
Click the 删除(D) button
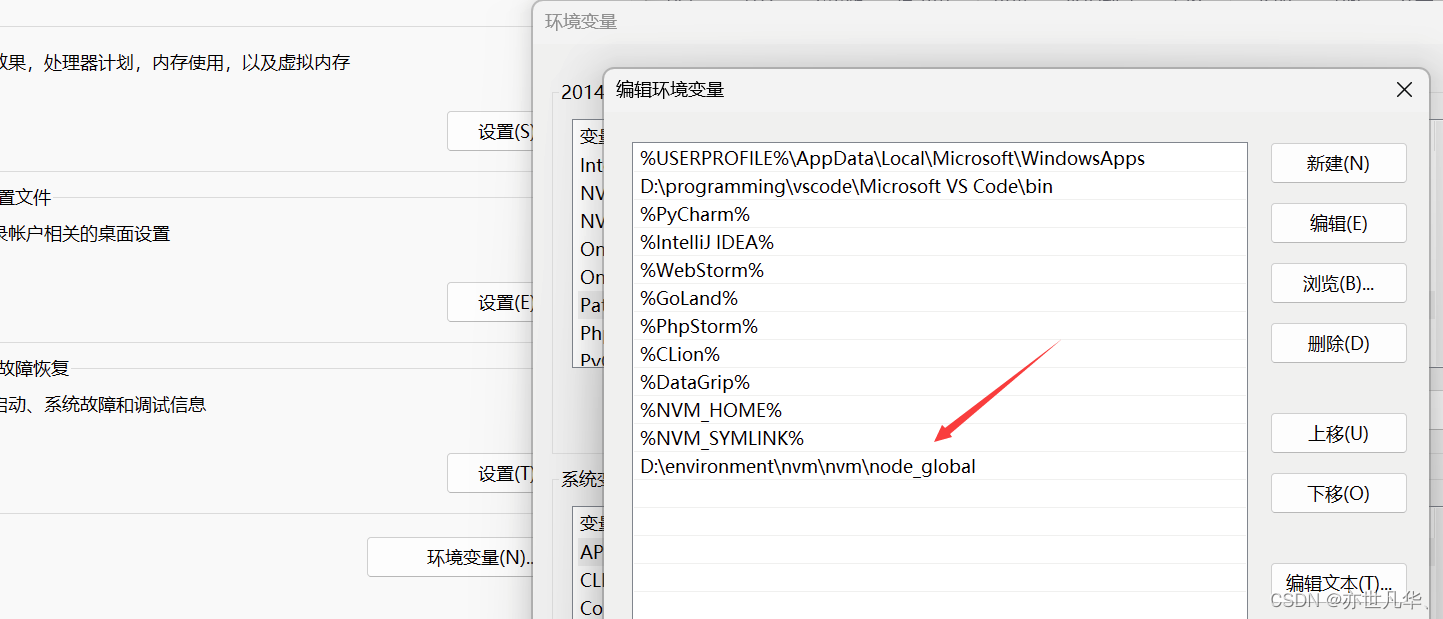pyautogui.click(x=1338, y=344)
